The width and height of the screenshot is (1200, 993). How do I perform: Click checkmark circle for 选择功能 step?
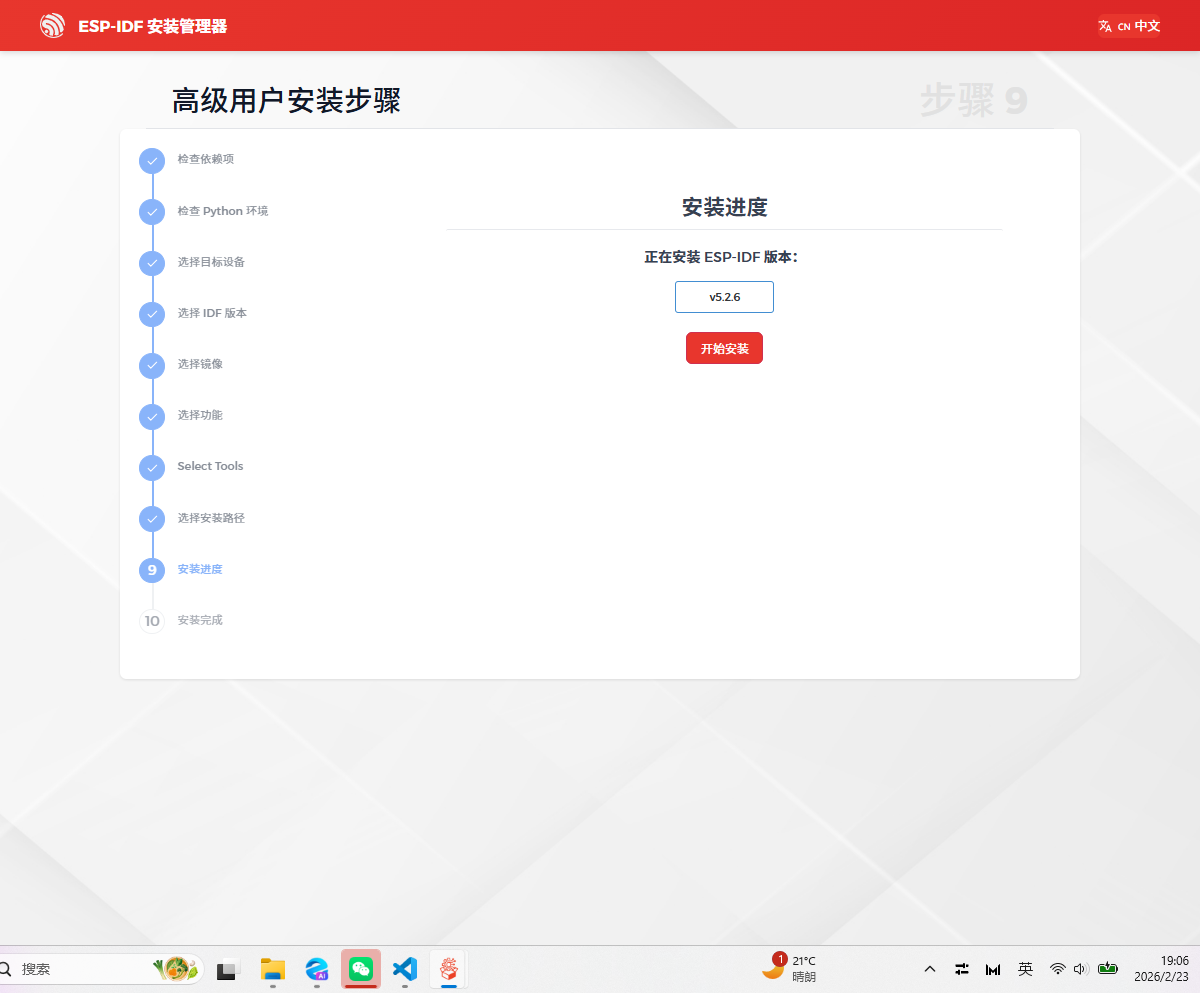point(152,416)
